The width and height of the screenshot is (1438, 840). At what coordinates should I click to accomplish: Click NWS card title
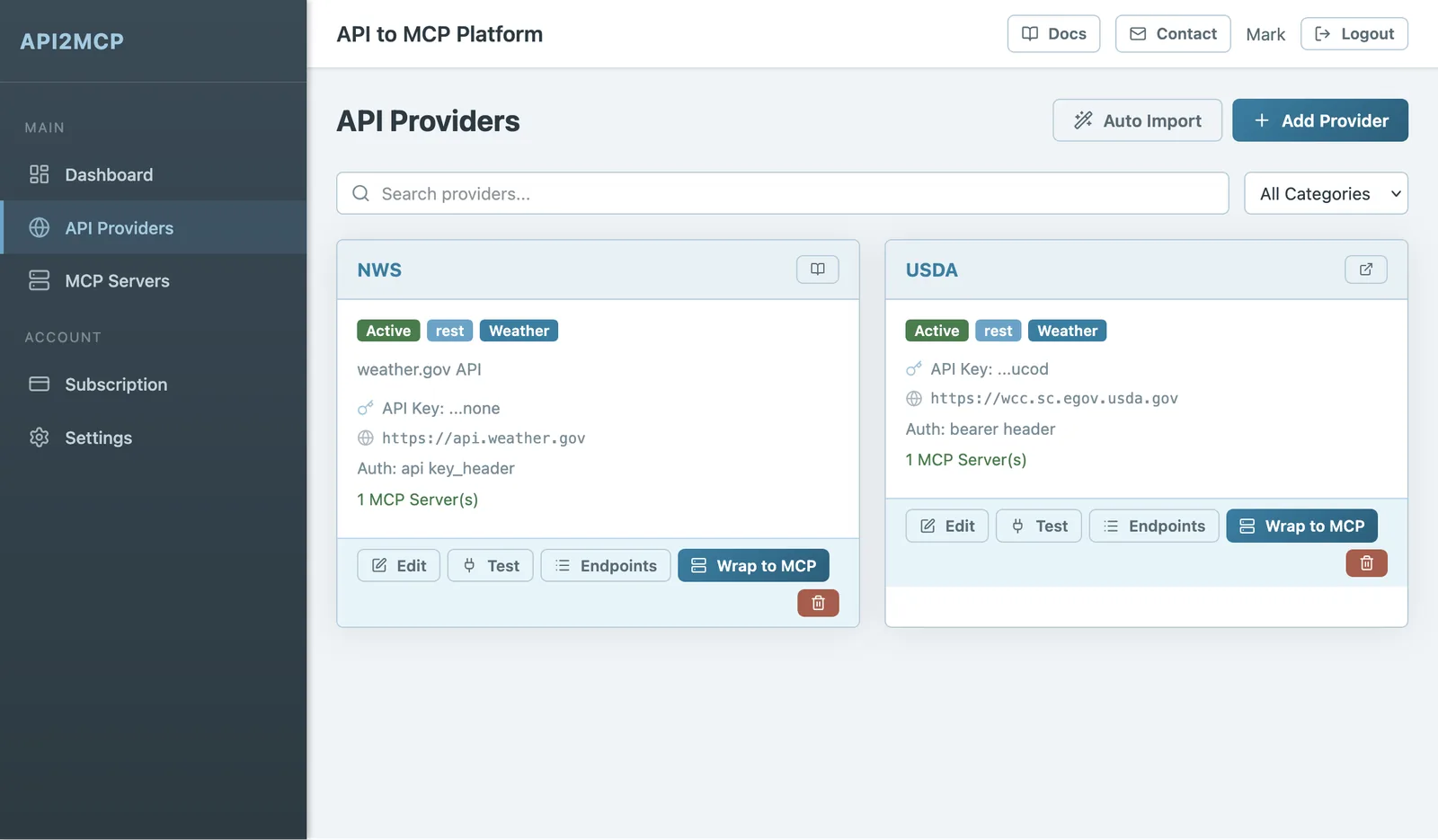(x=379, y=270)
